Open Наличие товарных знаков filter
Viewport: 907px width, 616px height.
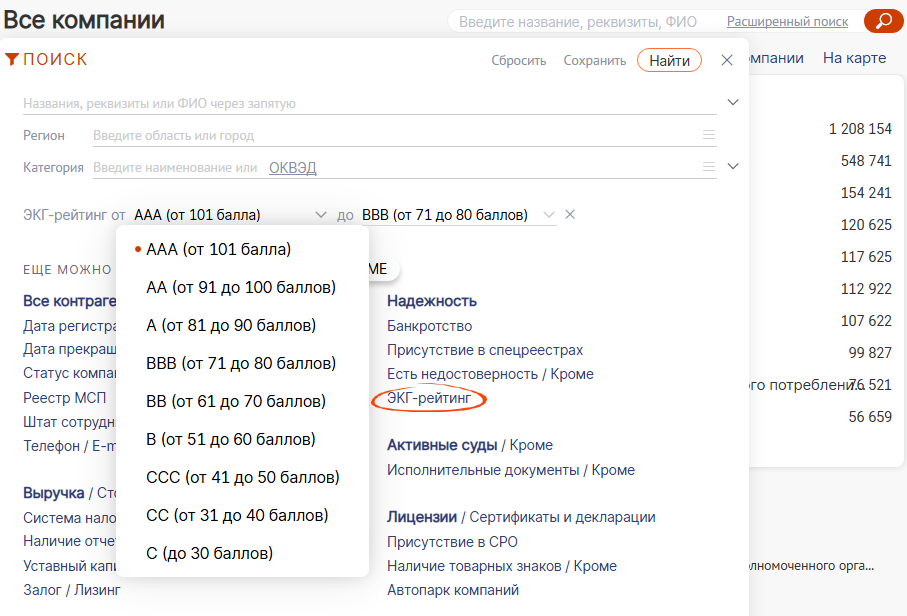click(474, 566)
